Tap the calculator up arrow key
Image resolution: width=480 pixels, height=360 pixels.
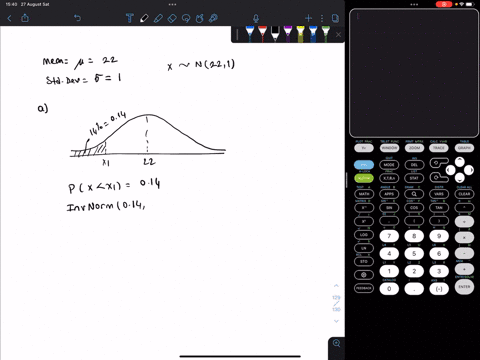pyautogui.click(x=460, y=162)
